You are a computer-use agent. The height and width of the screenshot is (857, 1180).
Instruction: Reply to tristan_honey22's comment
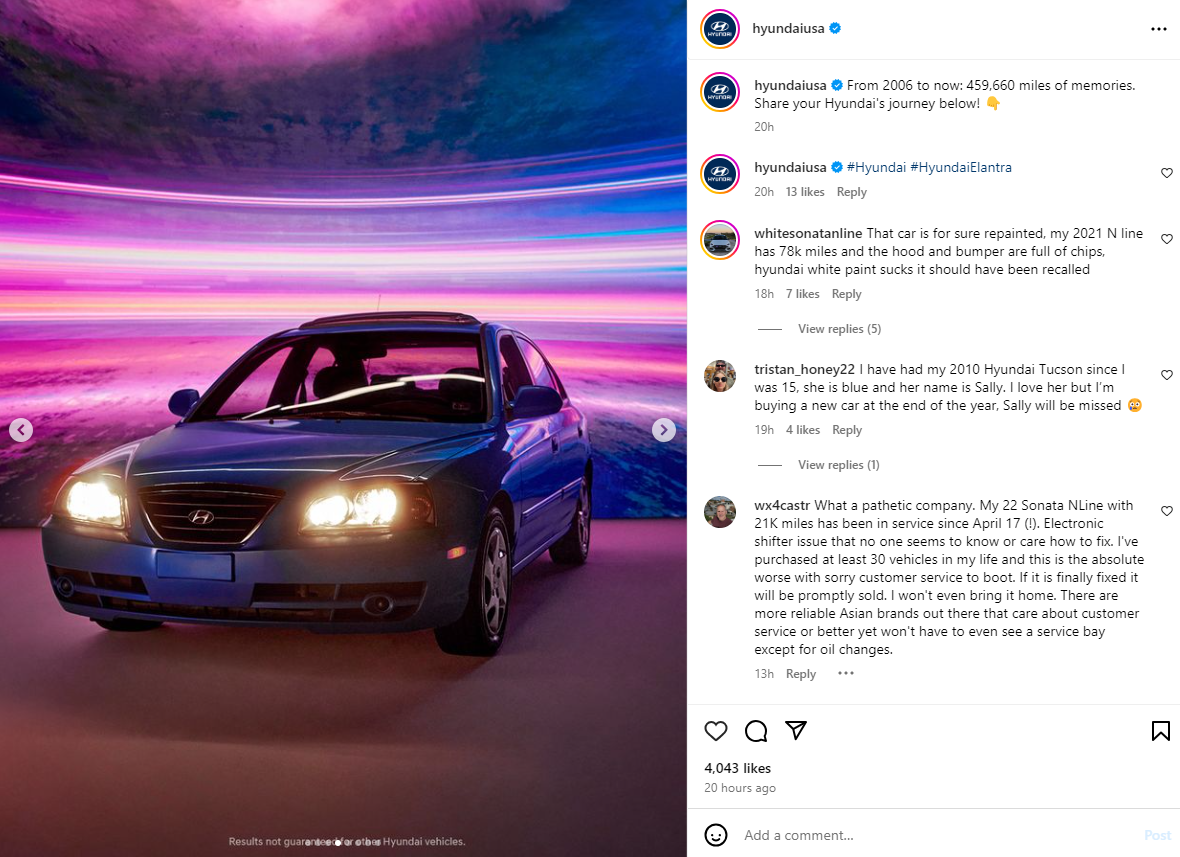pyautogui.click(x=847, y=430)
